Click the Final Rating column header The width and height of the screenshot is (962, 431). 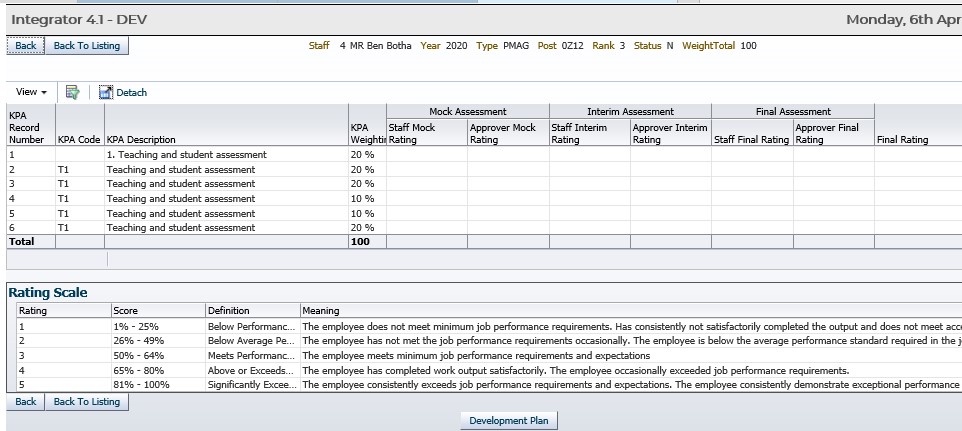pyautogui.click(x=901, y=140)
